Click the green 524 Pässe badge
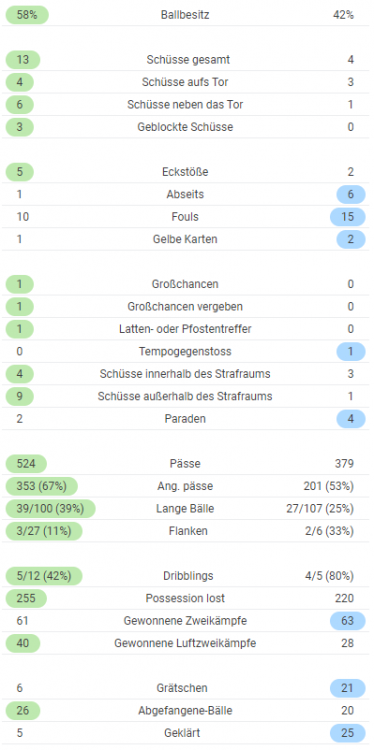 (26, 464)
